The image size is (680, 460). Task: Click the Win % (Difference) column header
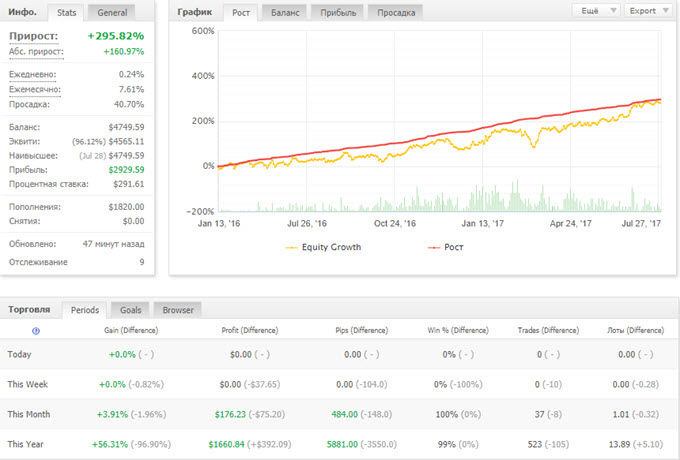[458, 330]
